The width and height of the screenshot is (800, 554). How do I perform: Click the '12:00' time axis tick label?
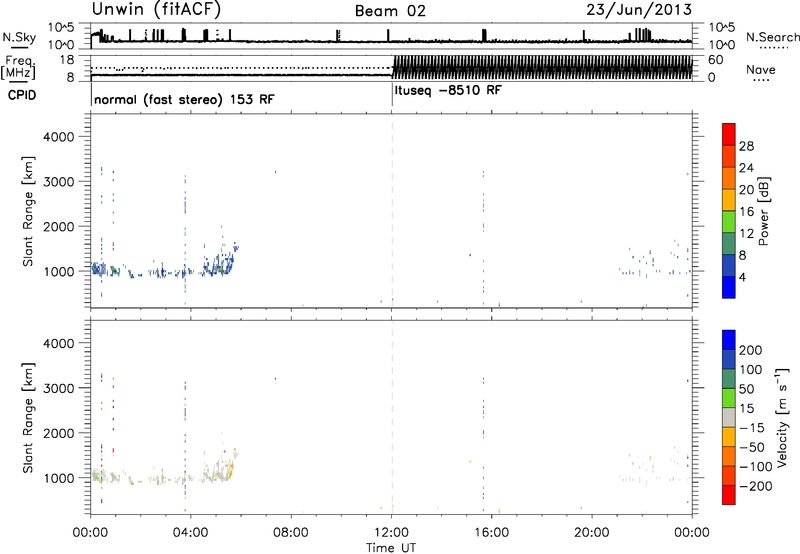[391, 533]
